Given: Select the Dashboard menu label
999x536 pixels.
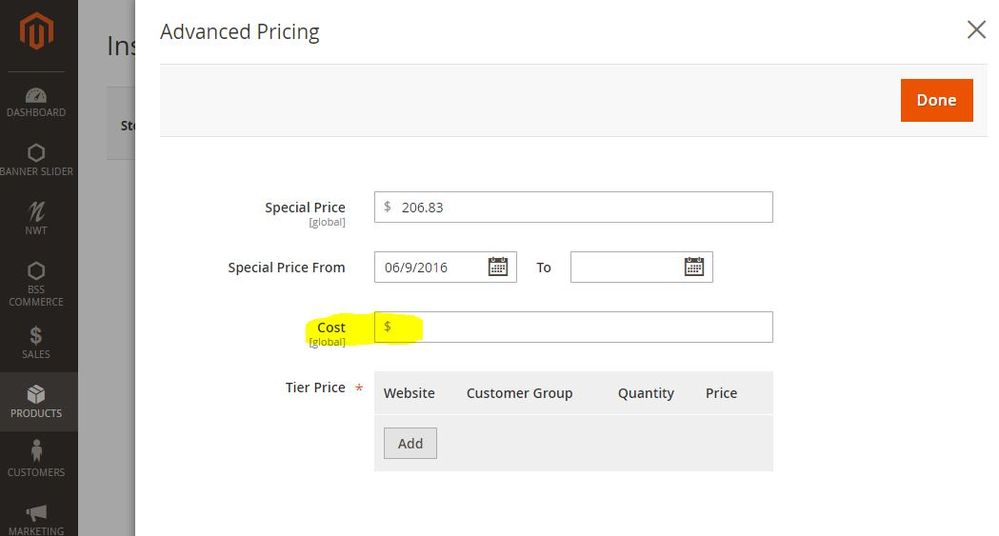Looking at the screenshot, I should (36, 112).
